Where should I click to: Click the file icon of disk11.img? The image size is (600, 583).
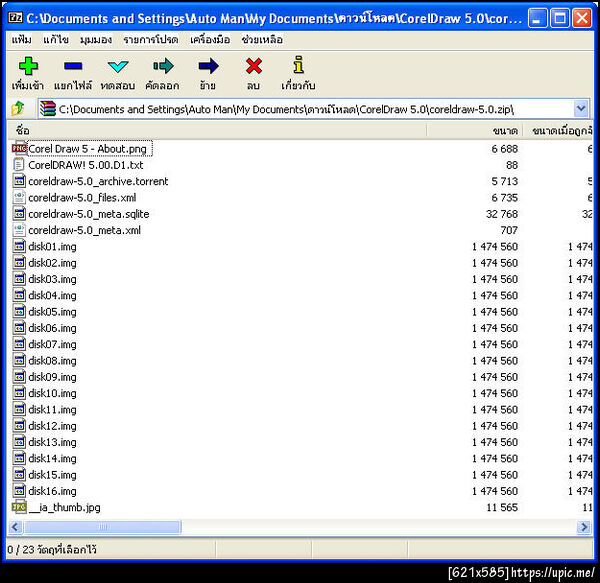click(x=19, y=409)
